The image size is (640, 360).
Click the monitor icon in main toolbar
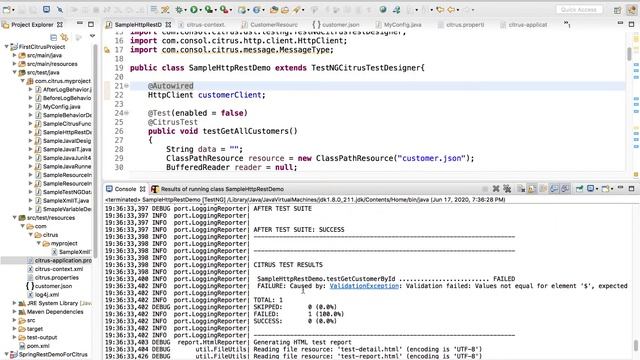[x=47, y=9]
